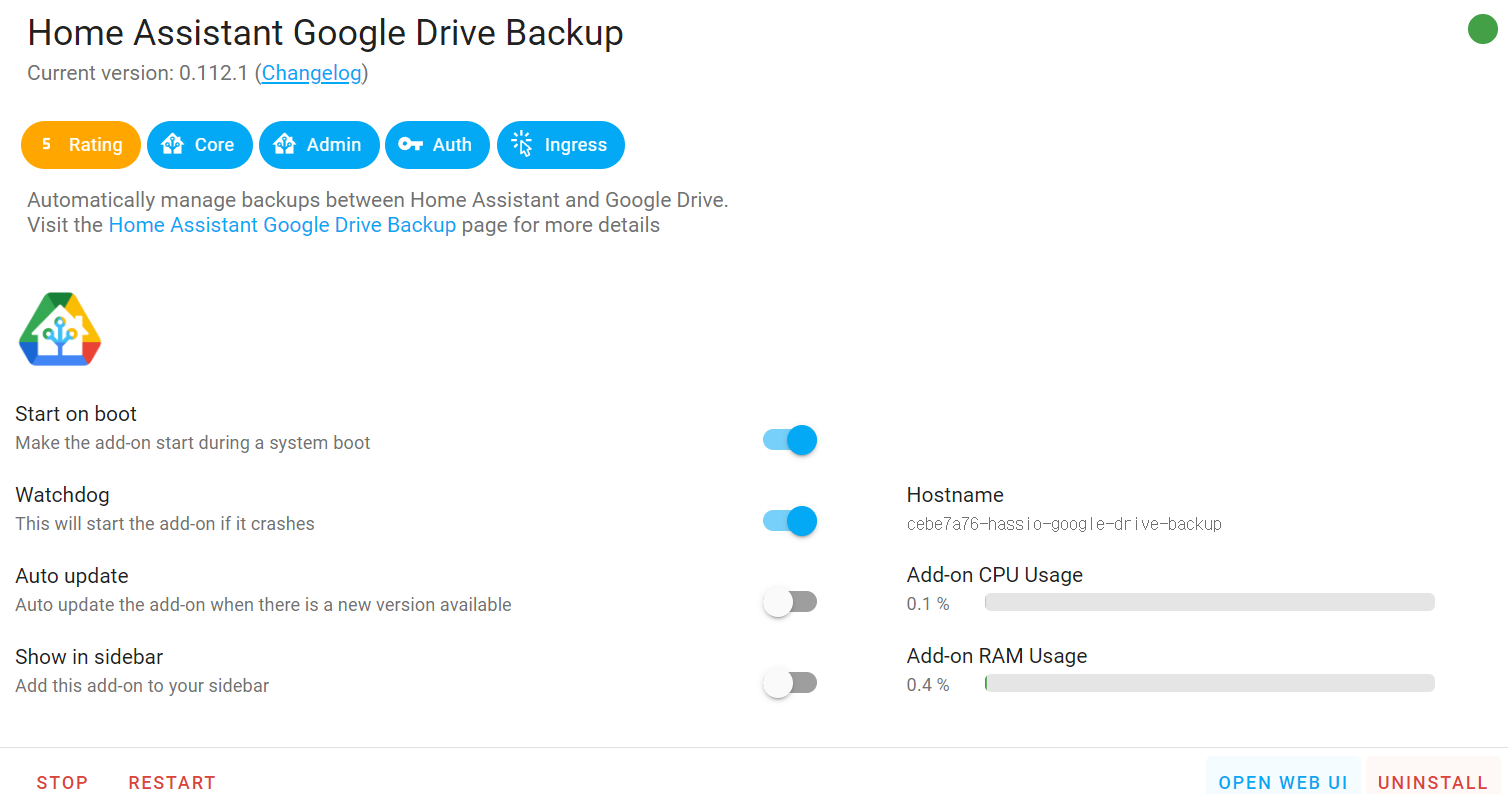Click the Start on boot label
The image size is (1508, 794).
(76, 414)
